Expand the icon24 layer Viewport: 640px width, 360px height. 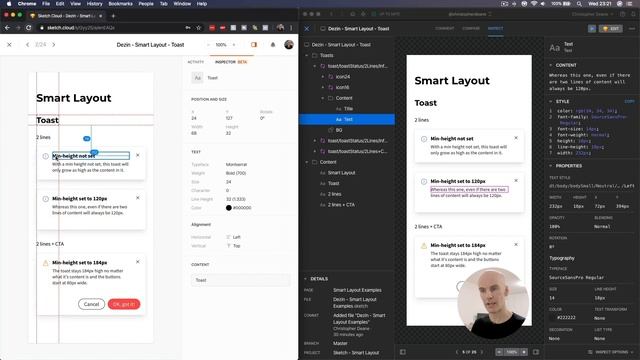(x=322, y=76)
